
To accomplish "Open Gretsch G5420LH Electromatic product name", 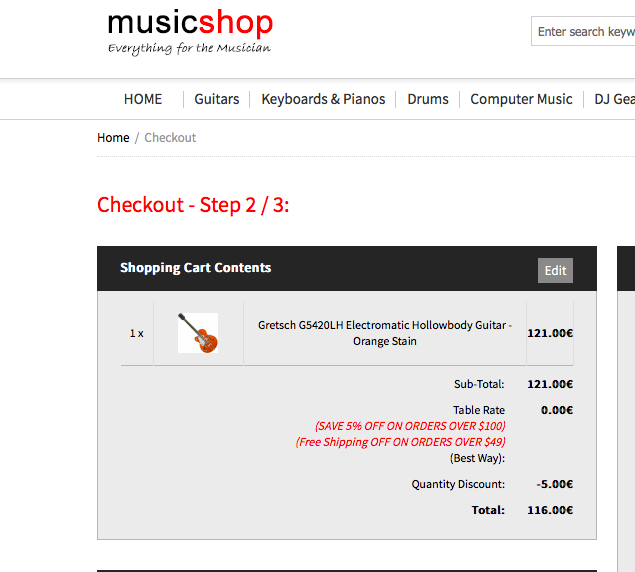I will point(385,333).
